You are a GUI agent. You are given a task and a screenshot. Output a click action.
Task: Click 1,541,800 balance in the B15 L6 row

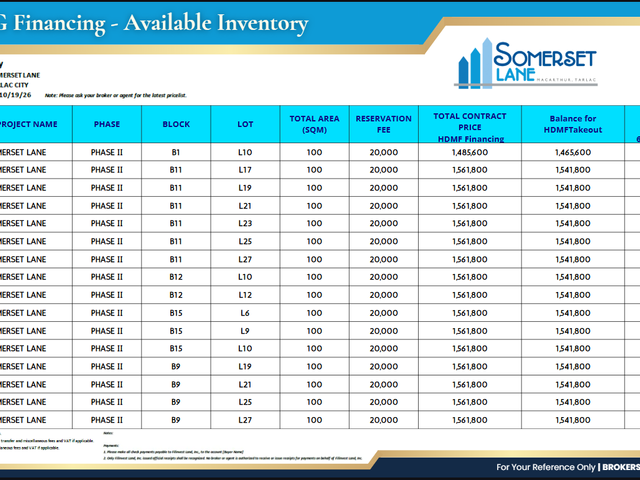coord(573,313)
